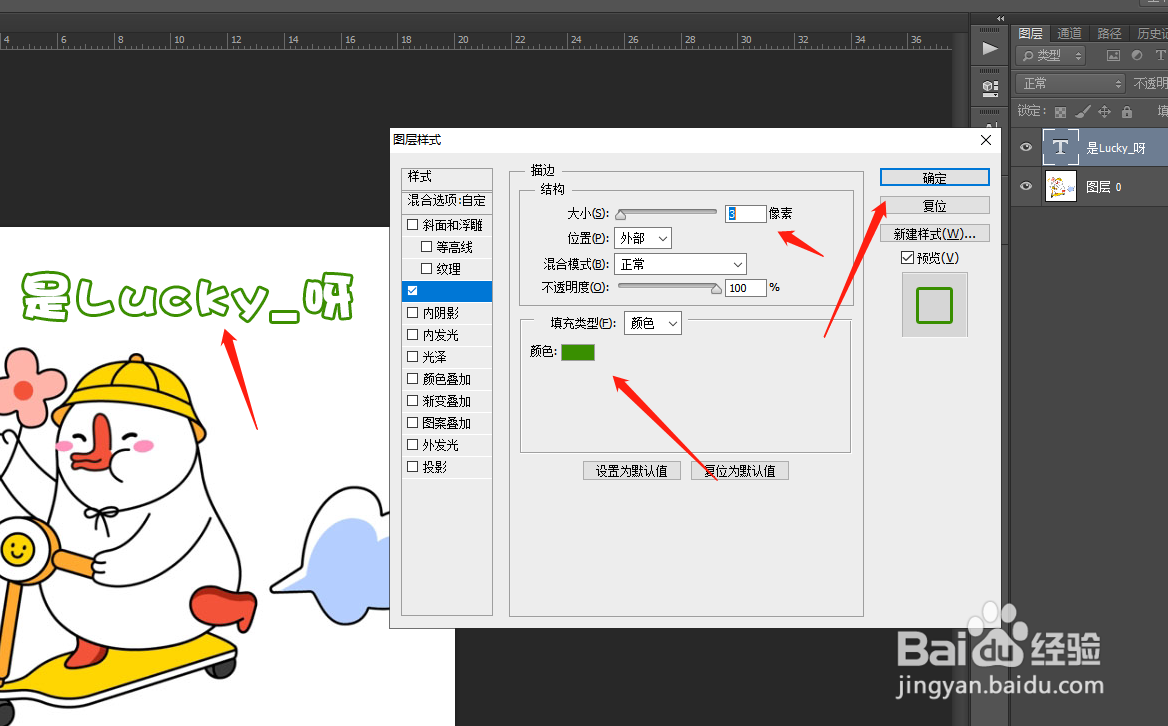Viewport: 1168px width, 726px height.
Task: Toggle the 预览 preview checkbox
Action: (x=907, y=258)
